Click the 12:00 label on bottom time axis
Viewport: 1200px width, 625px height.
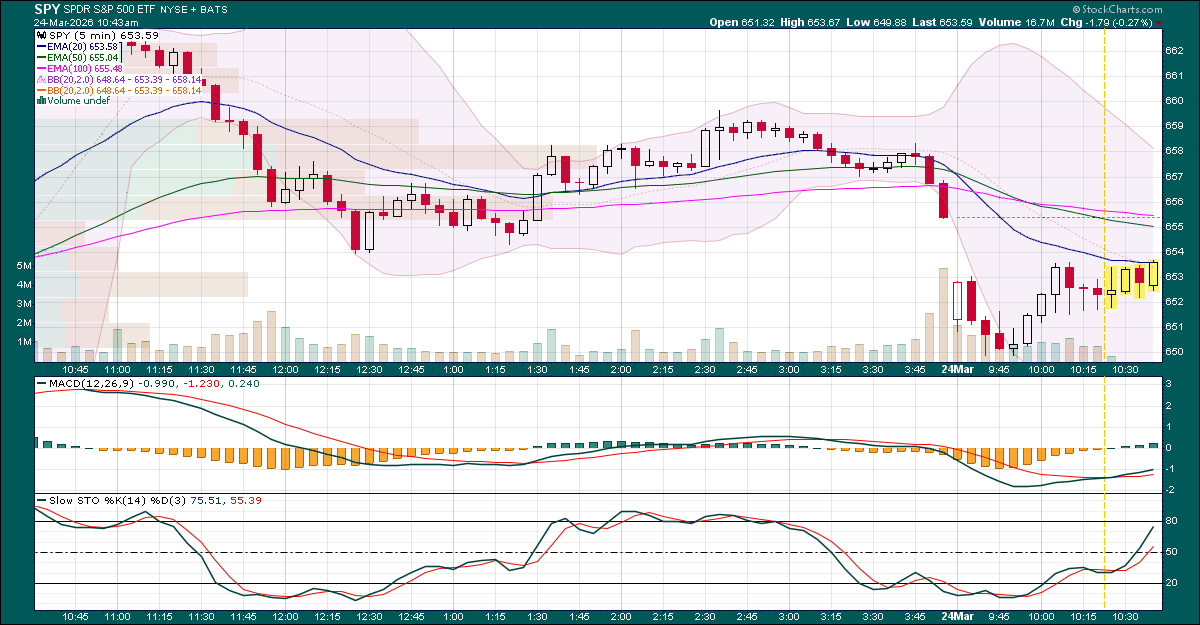click(x=286, y=617)
